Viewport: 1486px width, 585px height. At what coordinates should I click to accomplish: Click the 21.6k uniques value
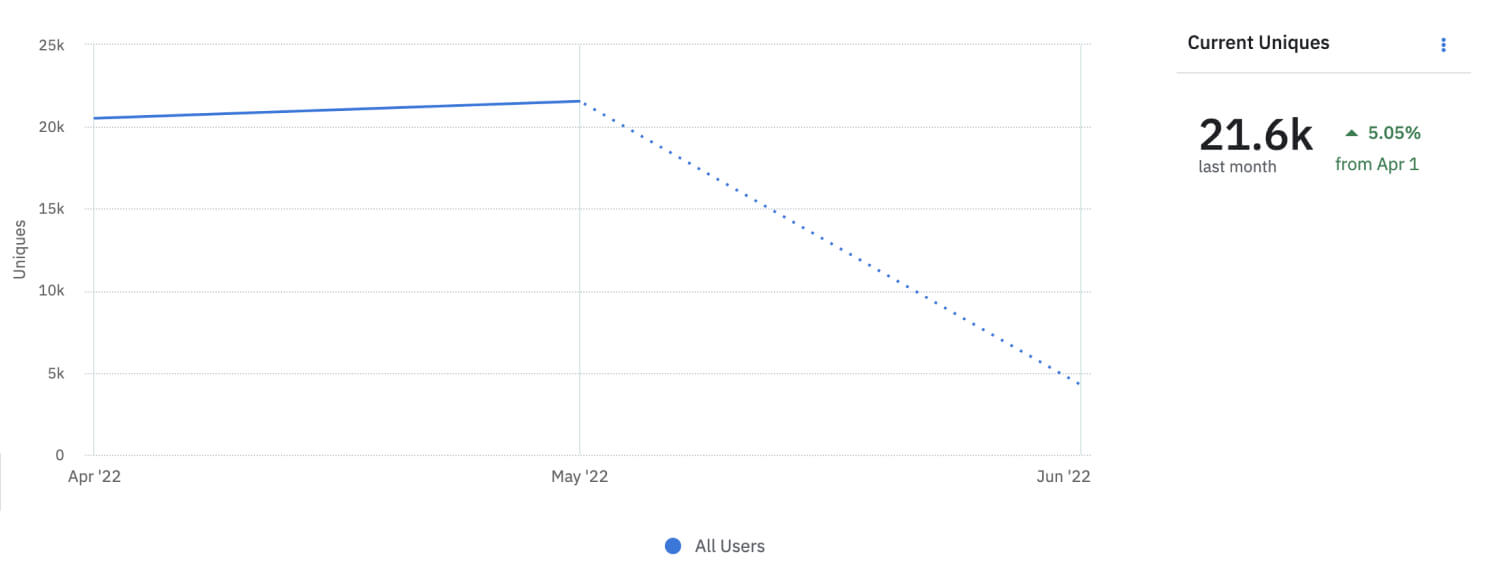(x=1255, y=135)
